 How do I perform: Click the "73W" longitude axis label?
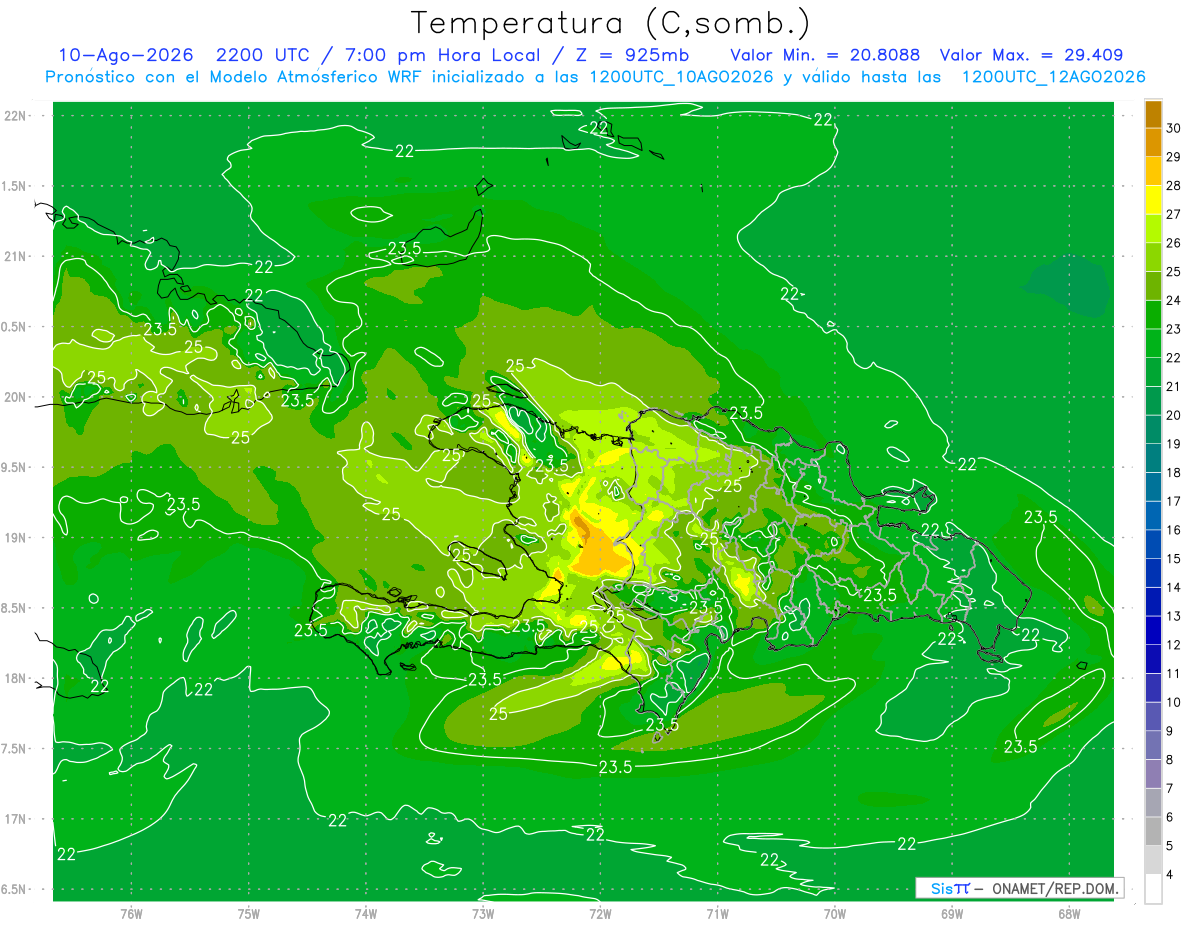(x=483, y=914)
